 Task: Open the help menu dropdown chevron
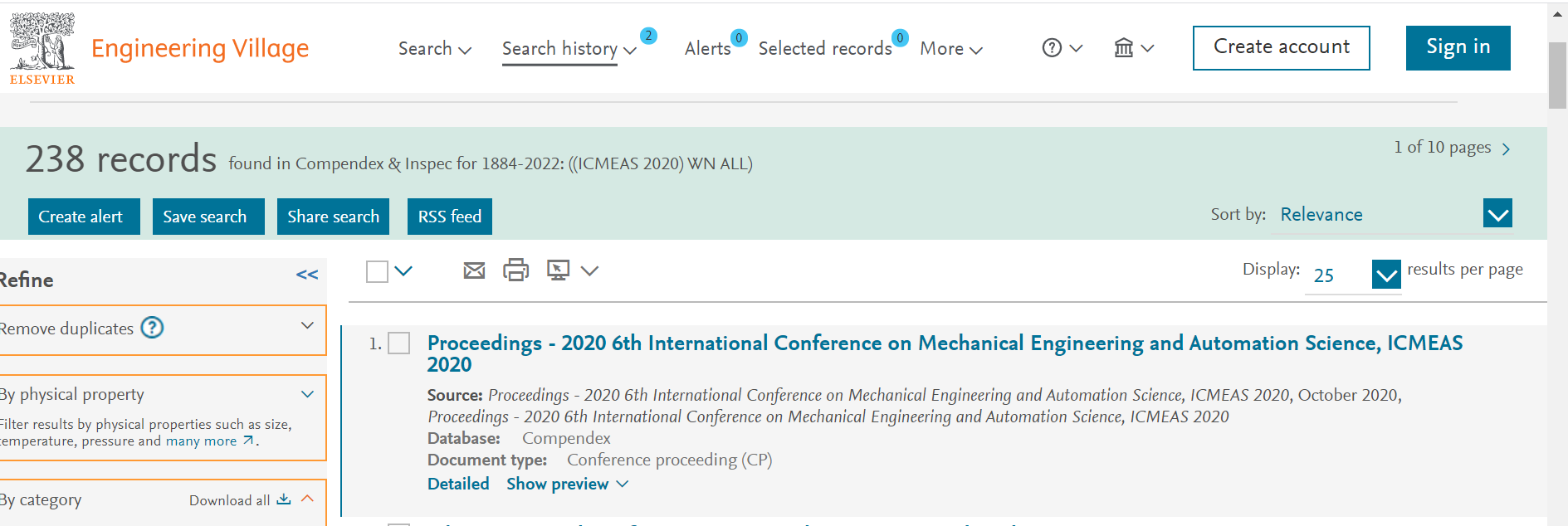(1076, 48)
